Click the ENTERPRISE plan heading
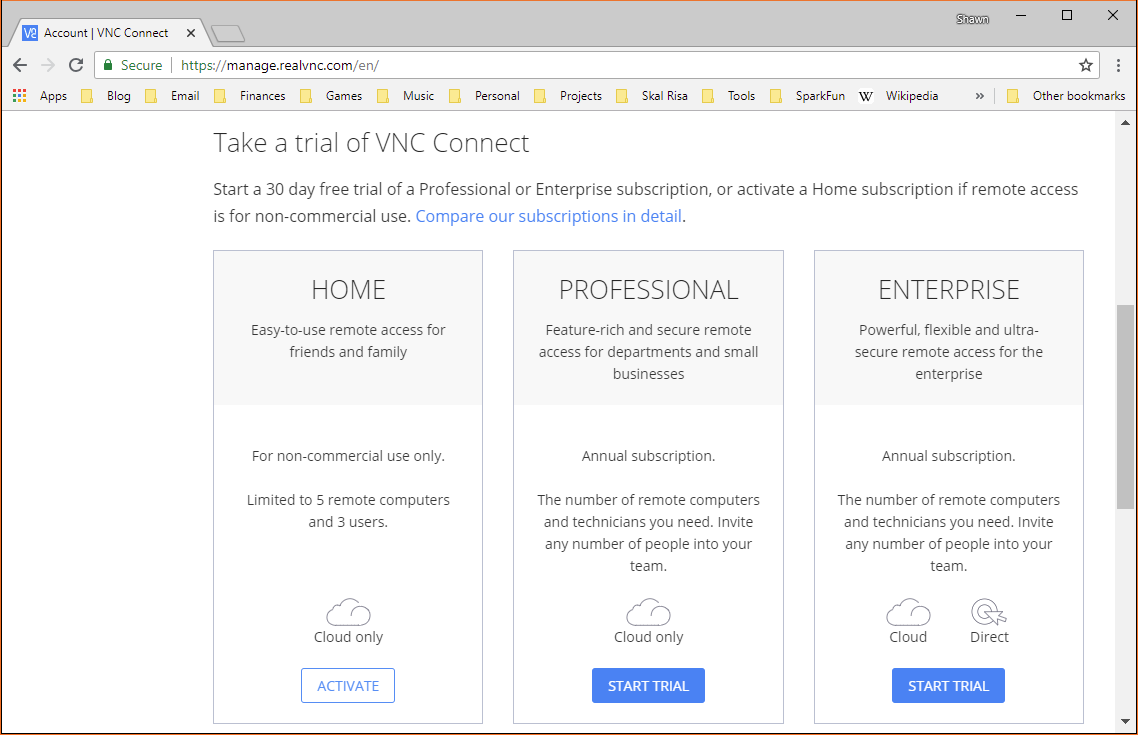Viewport: 1138px width, 735px height. [949, 290]
